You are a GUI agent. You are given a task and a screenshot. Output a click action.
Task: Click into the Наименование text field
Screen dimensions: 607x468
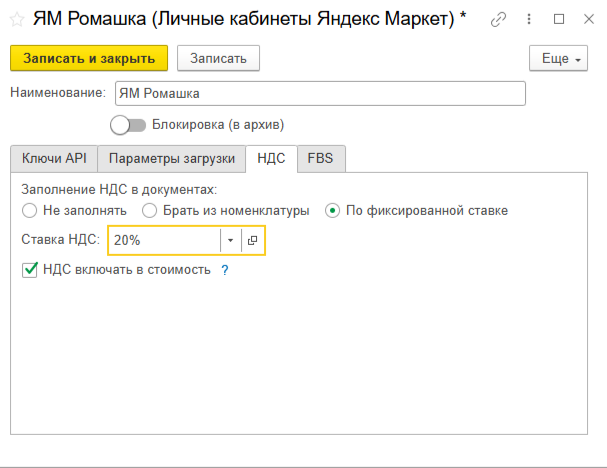[319, 93]
